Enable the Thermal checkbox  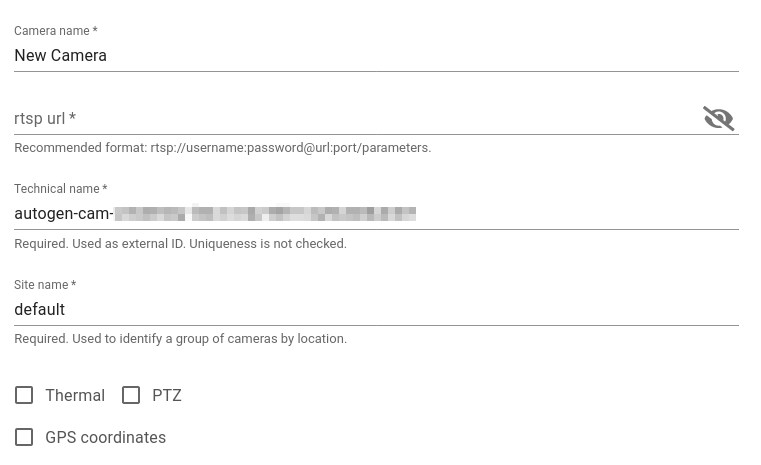(x=24, y=395)
